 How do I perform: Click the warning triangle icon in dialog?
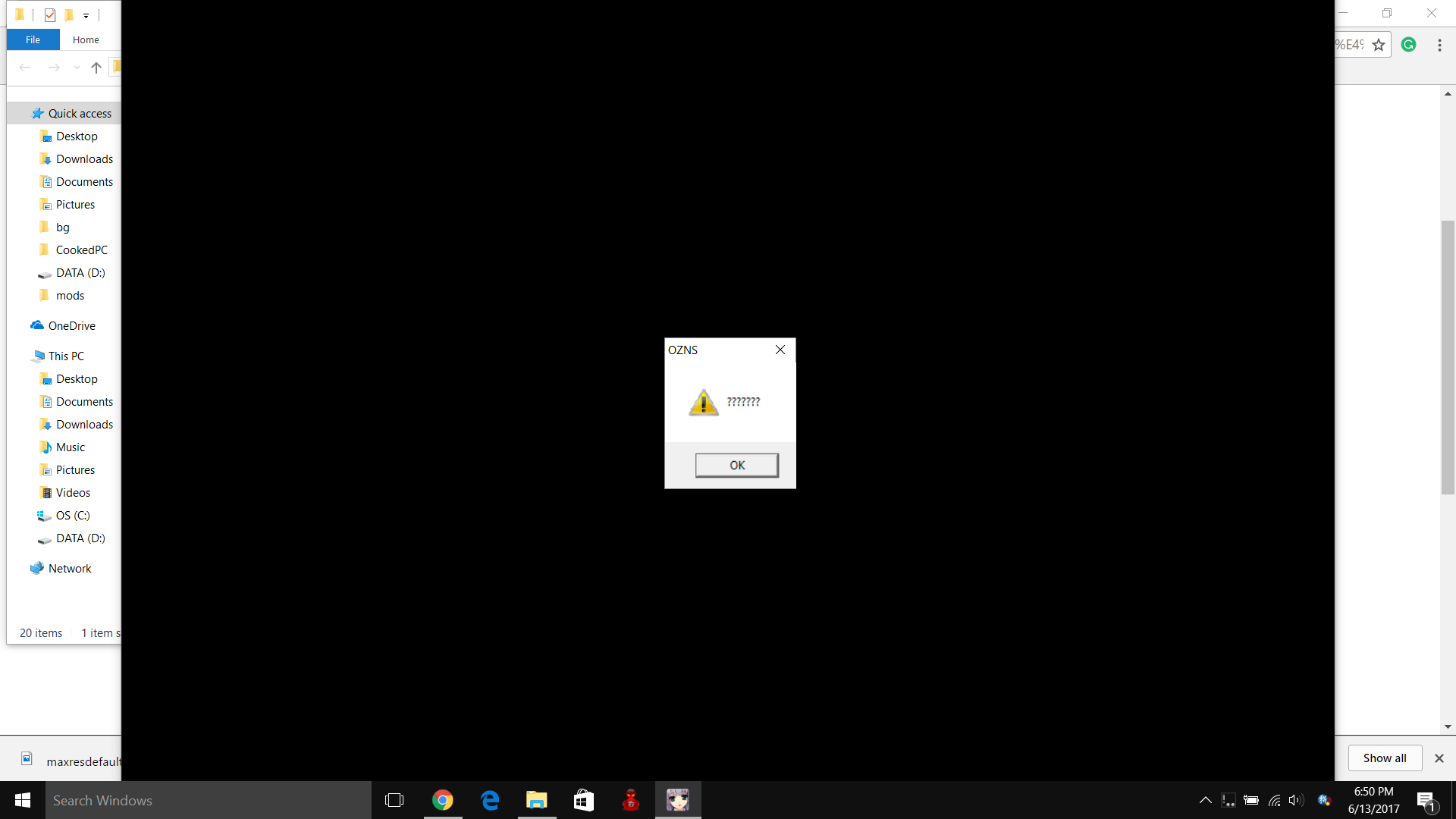pos(704,402)
